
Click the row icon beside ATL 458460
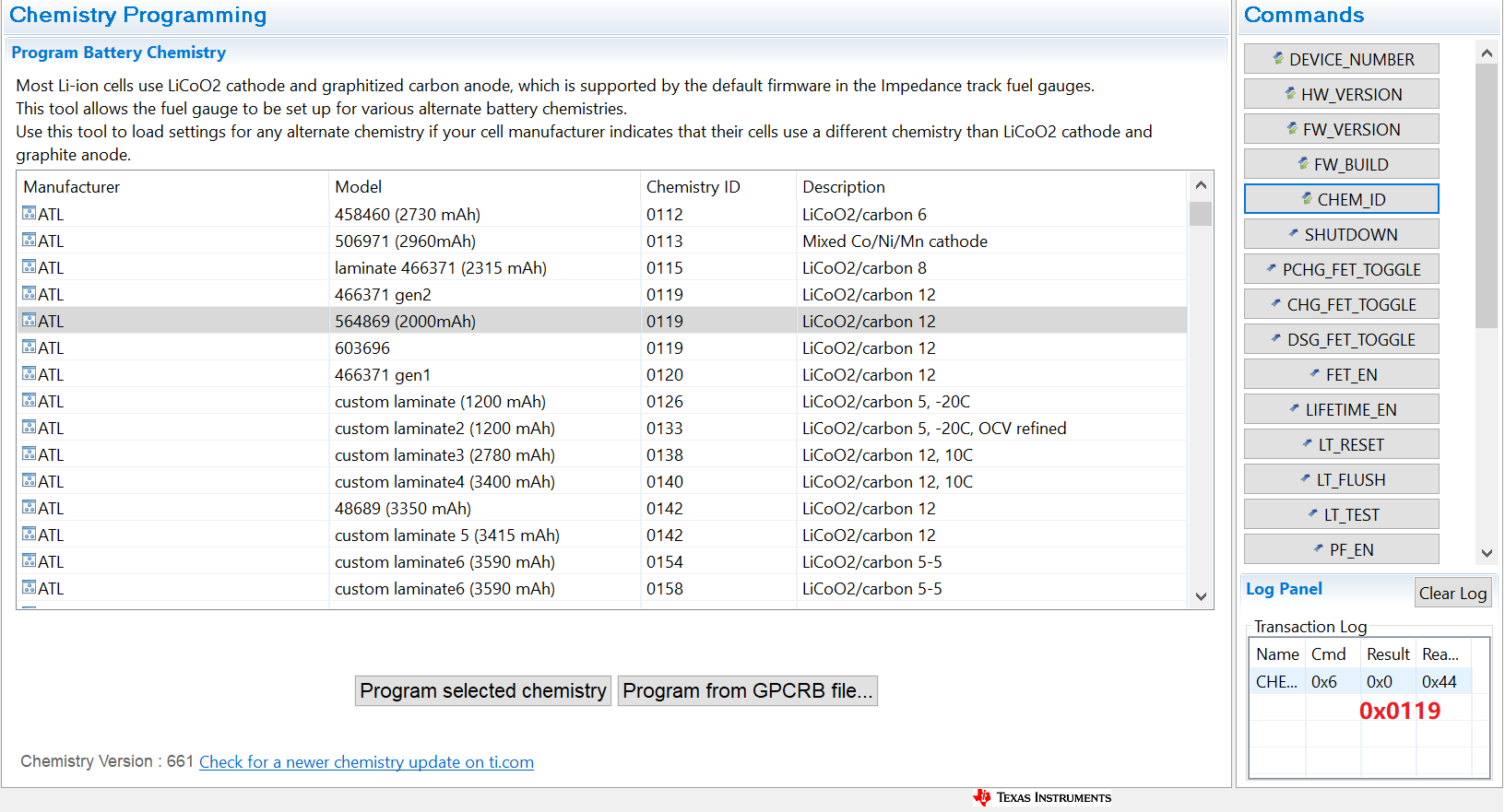pos(30,214)
